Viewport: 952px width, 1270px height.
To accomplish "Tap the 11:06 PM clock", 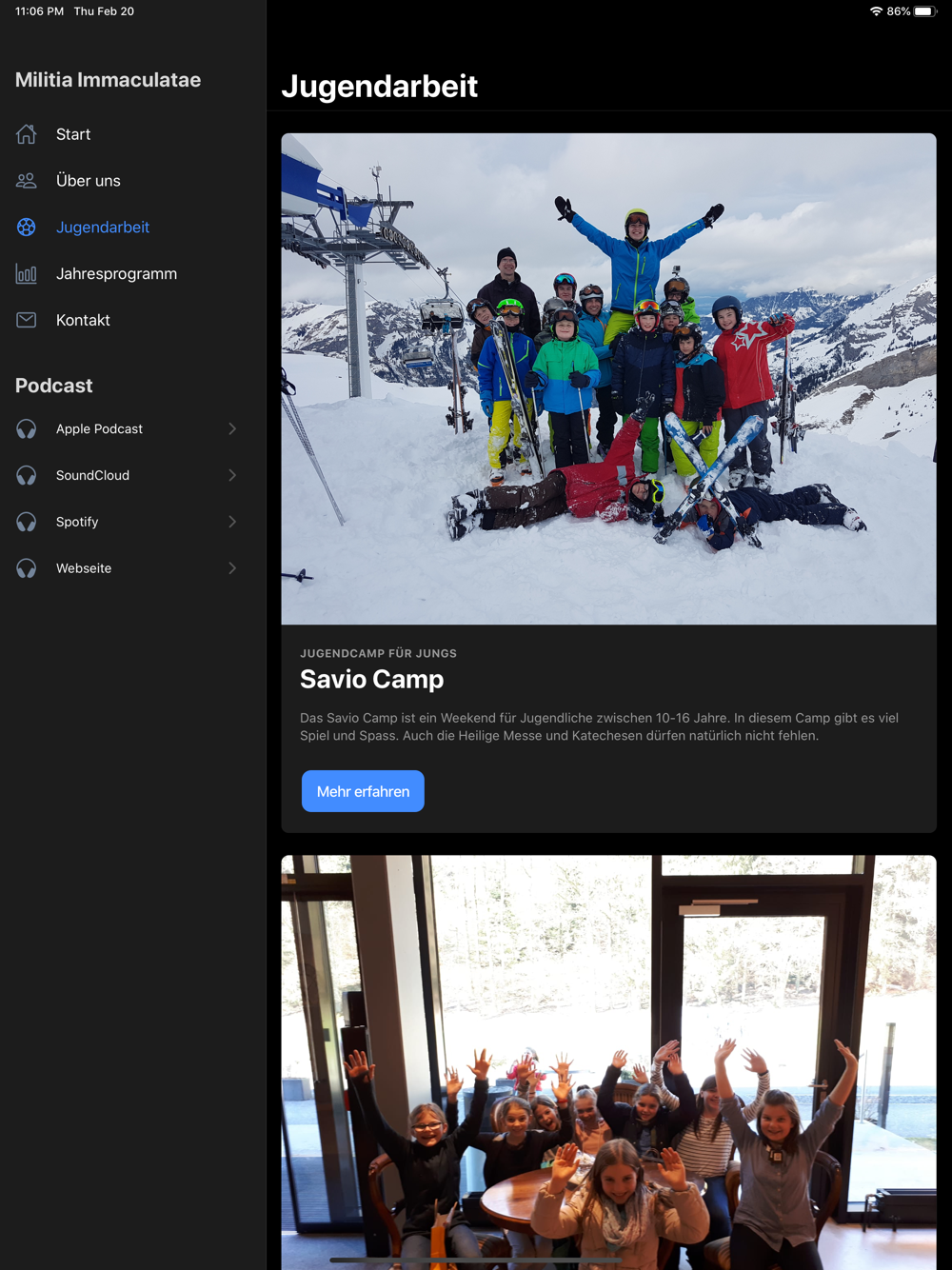I will [40, 11].
